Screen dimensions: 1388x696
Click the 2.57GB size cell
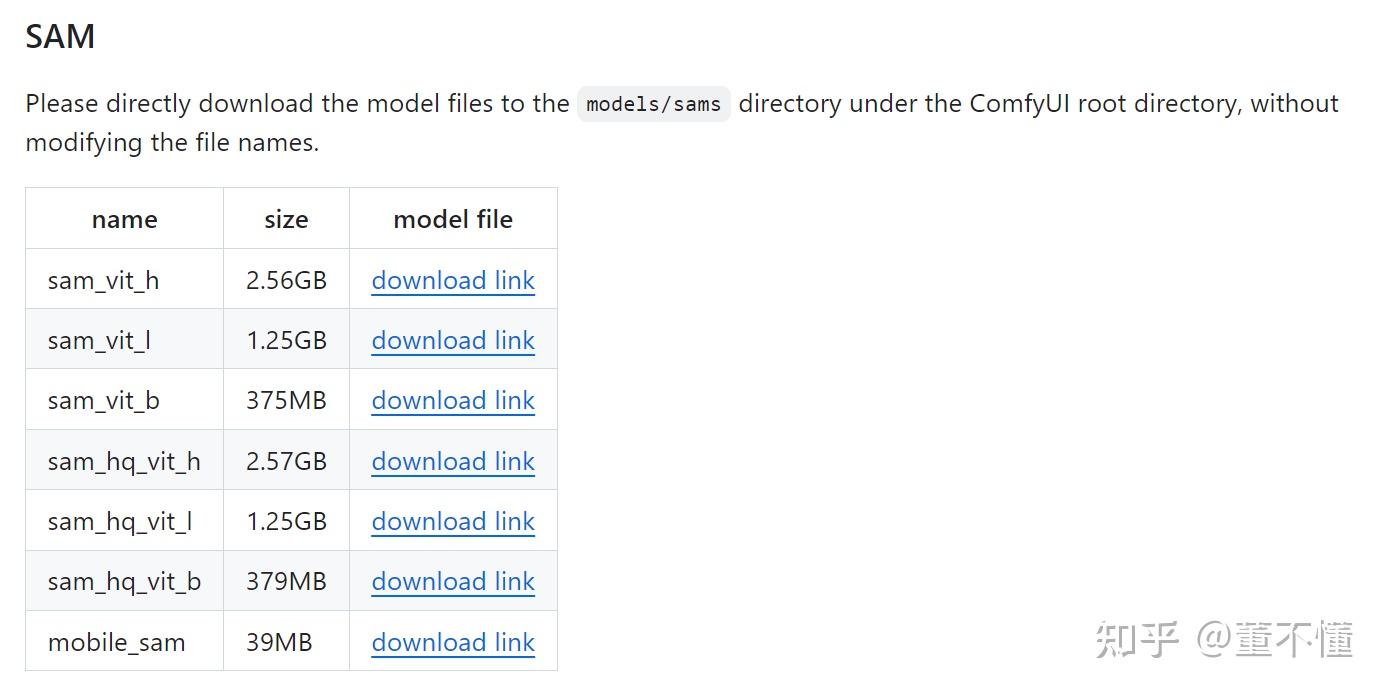(286, 461)
